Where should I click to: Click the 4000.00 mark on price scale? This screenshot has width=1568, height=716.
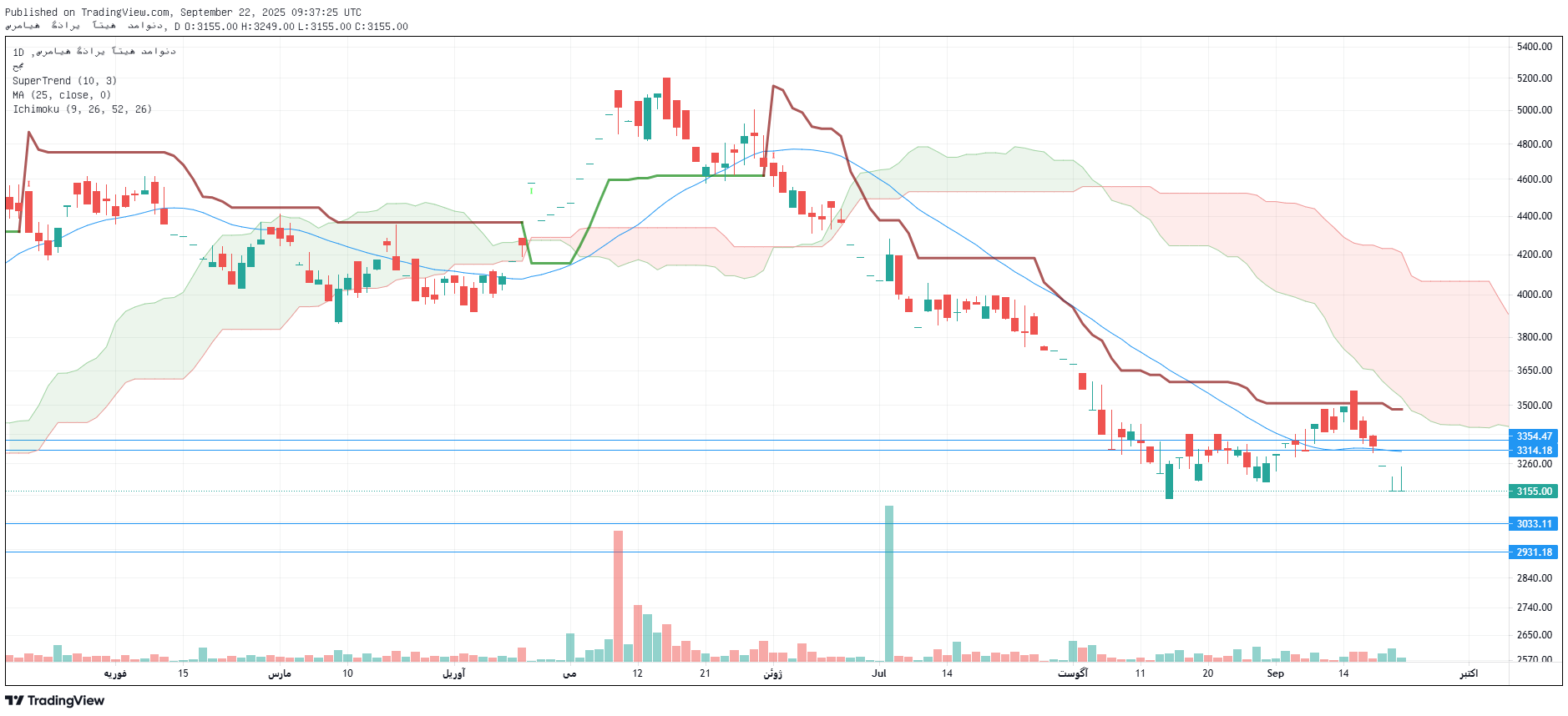point(1535,295)
